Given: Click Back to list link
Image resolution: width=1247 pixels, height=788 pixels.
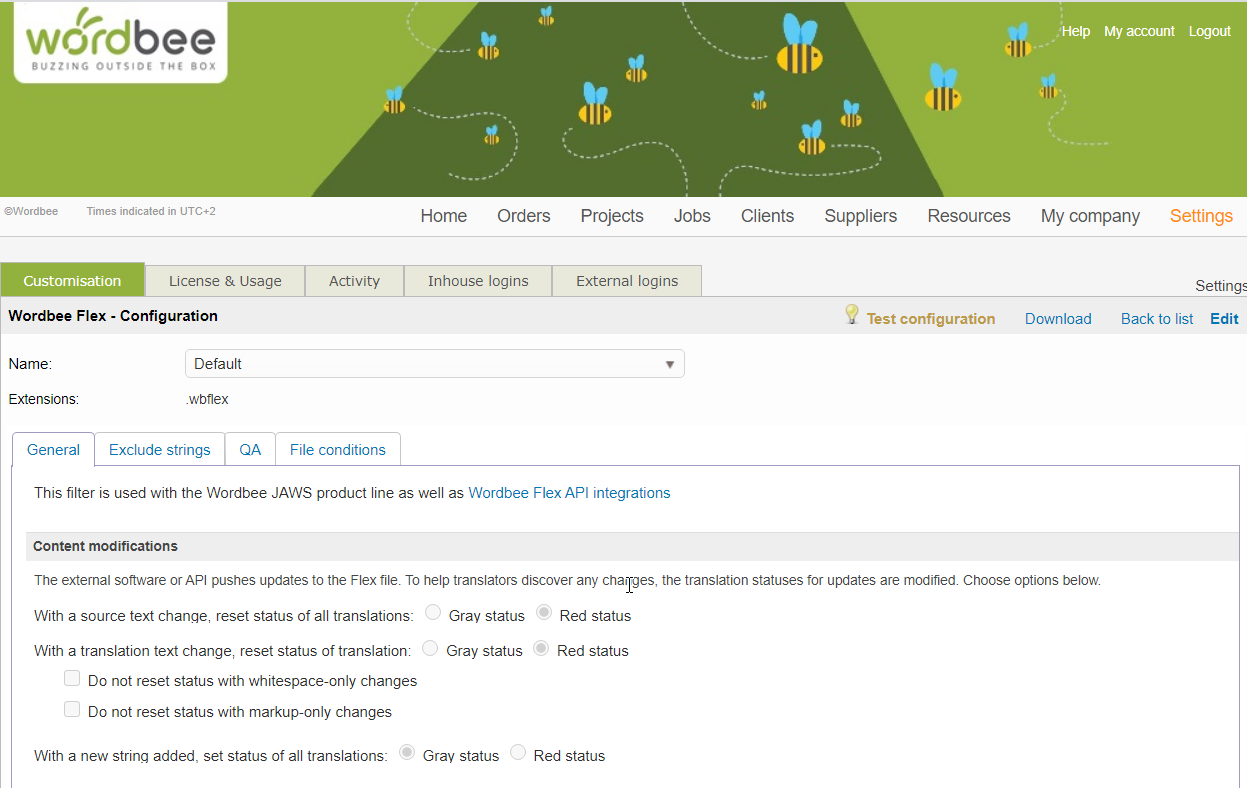Looking at the screenshot, I should pos(1157,319).
